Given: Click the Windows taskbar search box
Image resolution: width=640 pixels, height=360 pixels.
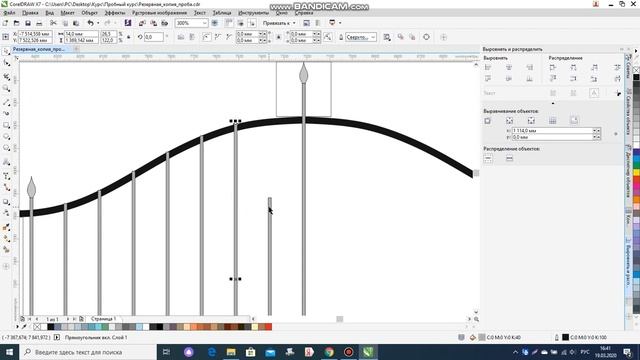Looking at the screenshot, I should 88,352.
